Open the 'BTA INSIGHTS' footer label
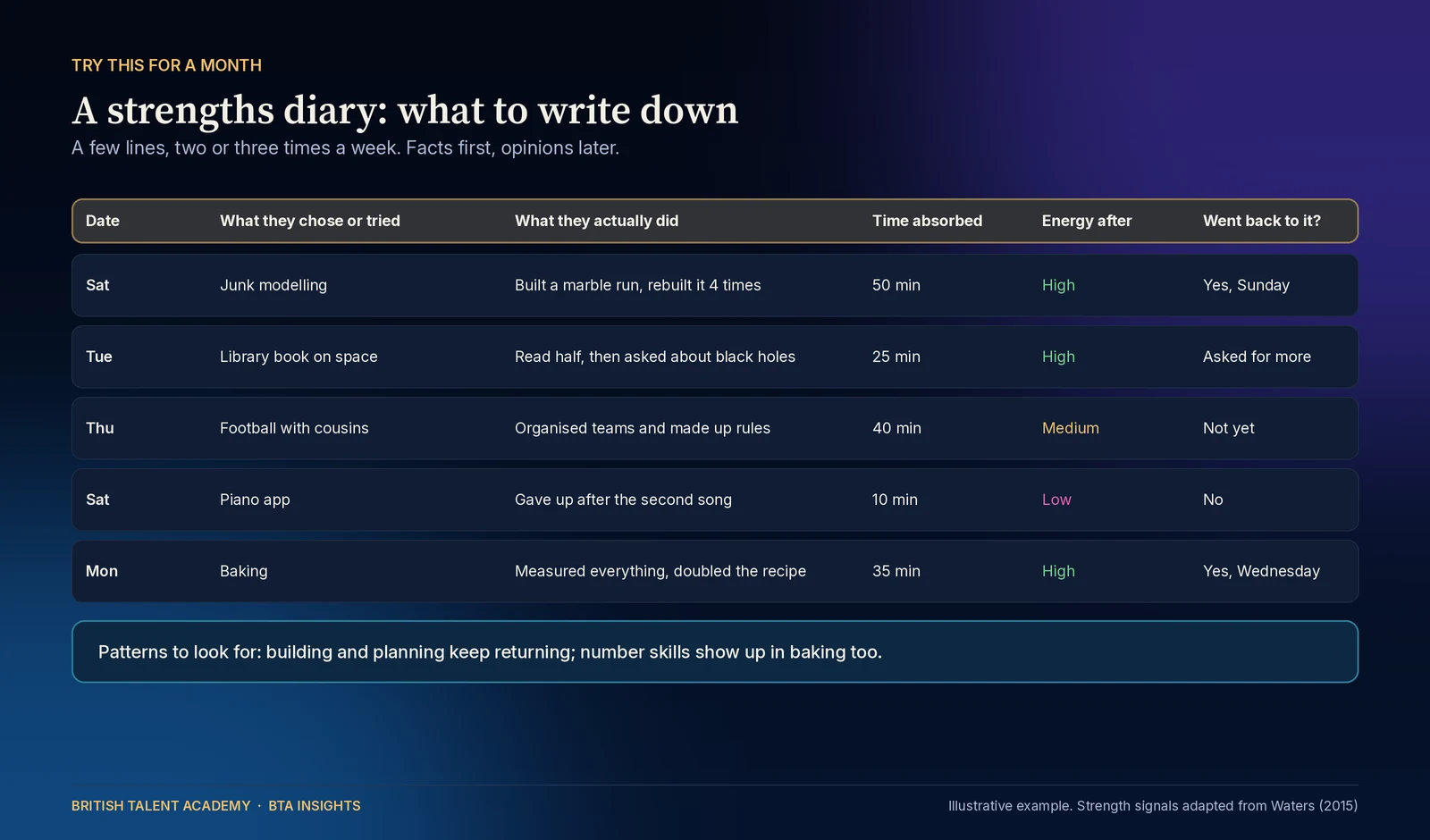Viewport: 1430px width, 840px height. click(315, 806)
